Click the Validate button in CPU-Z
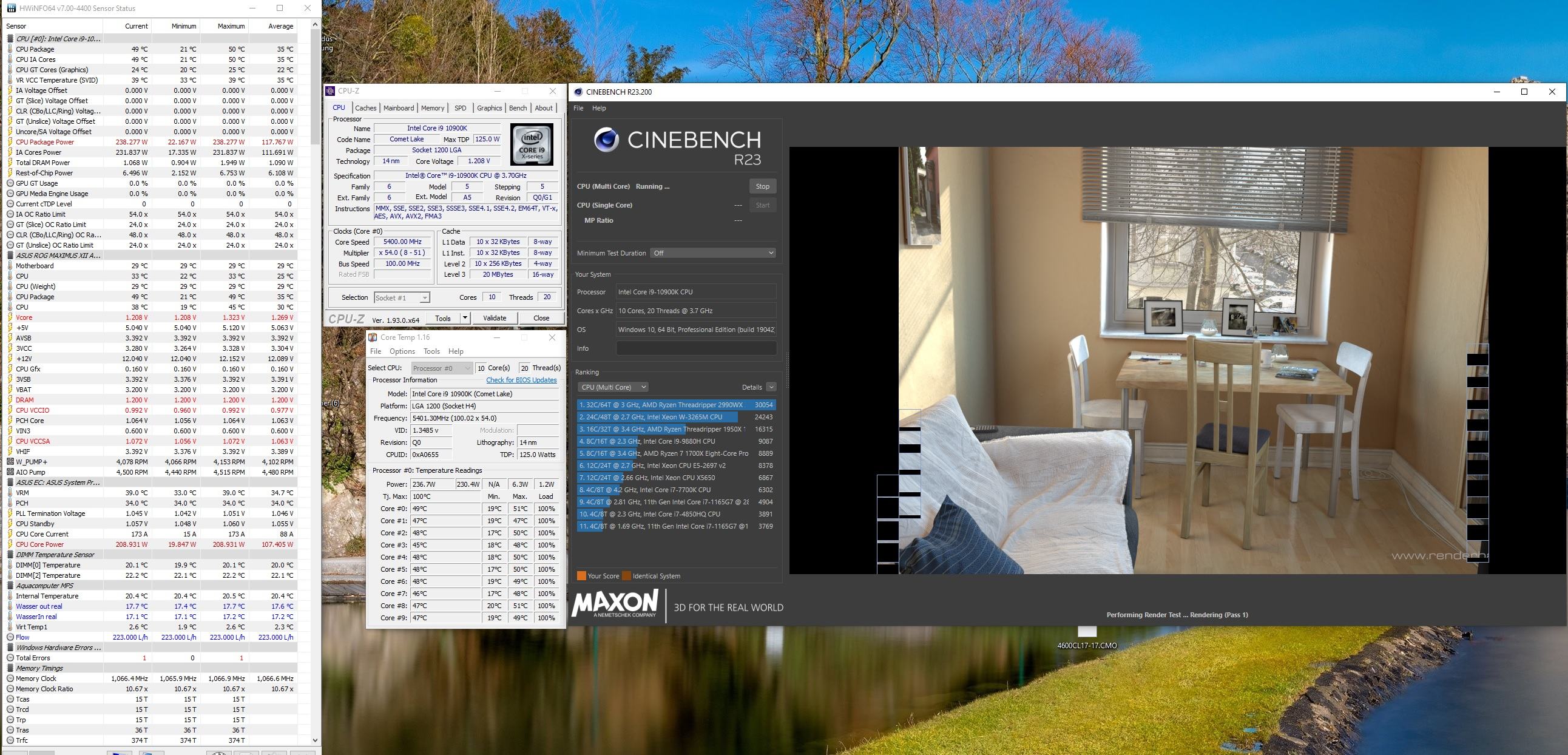The width and height of the screenshot is (1568, 755). click(x=495, y=318)
